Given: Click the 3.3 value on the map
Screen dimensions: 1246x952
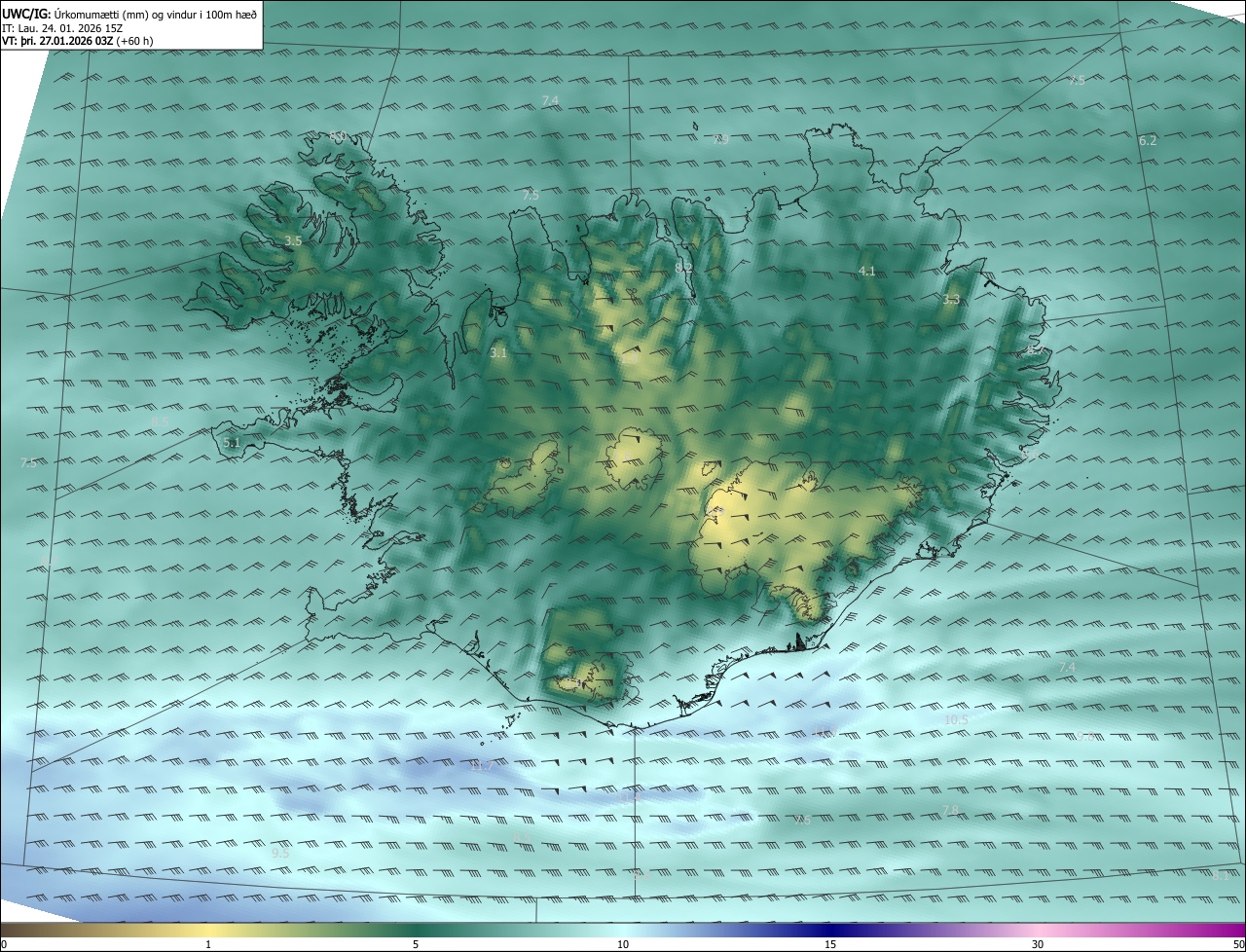Looking at the screenshot, I should click(x=952, y=300).
